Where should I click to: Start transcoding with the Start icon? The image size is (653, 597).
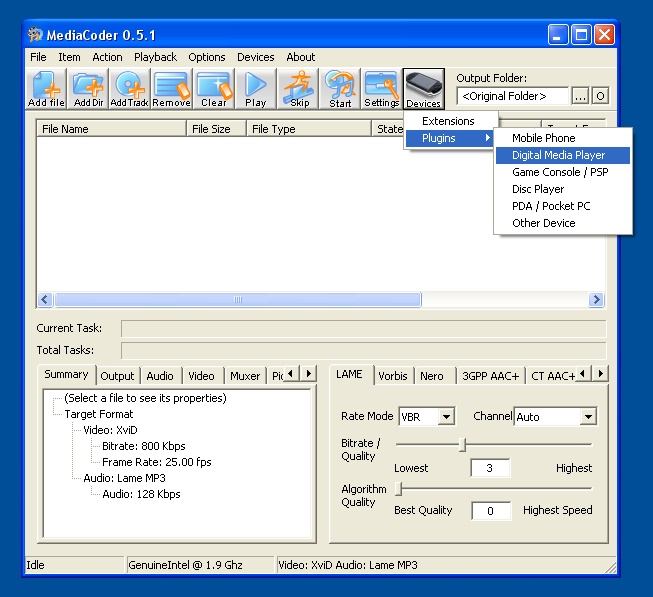[x=340, y=89]
